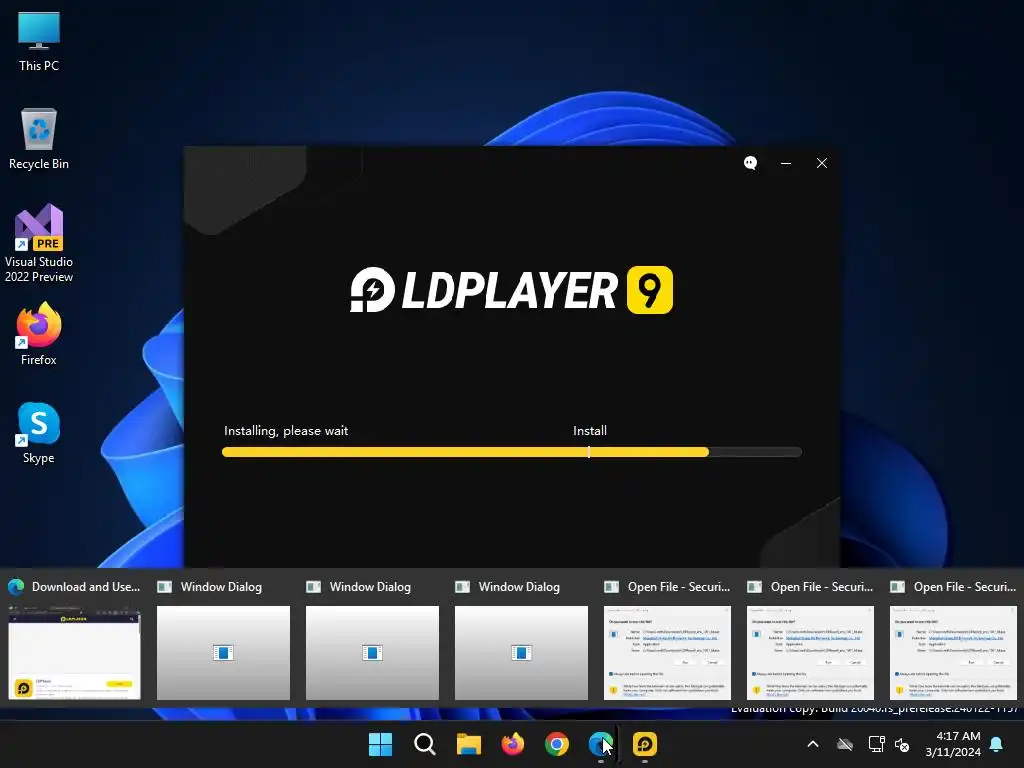
Task: Open the OneDrive cloud tray icon
Action: [845, 744]
